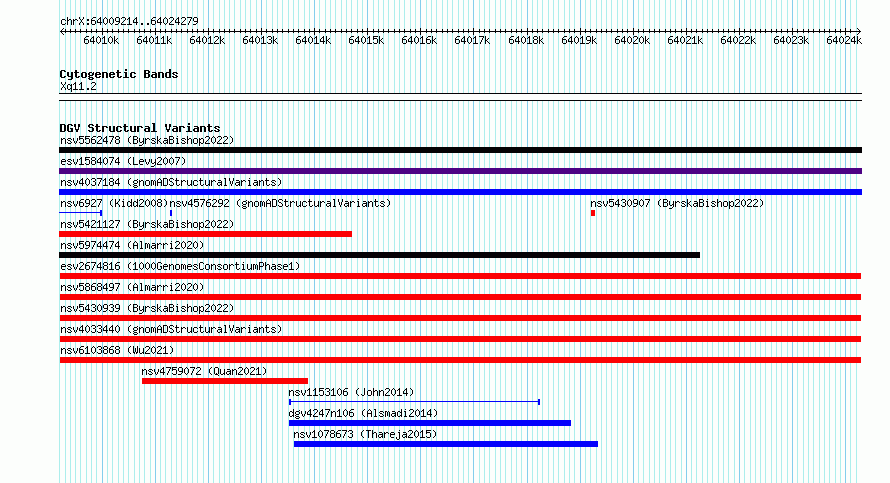Image resolution: width=890 pixels, height=483 pixels.
Task: Select the blue nsv4037184 variant bar
Action: point(460,192)
